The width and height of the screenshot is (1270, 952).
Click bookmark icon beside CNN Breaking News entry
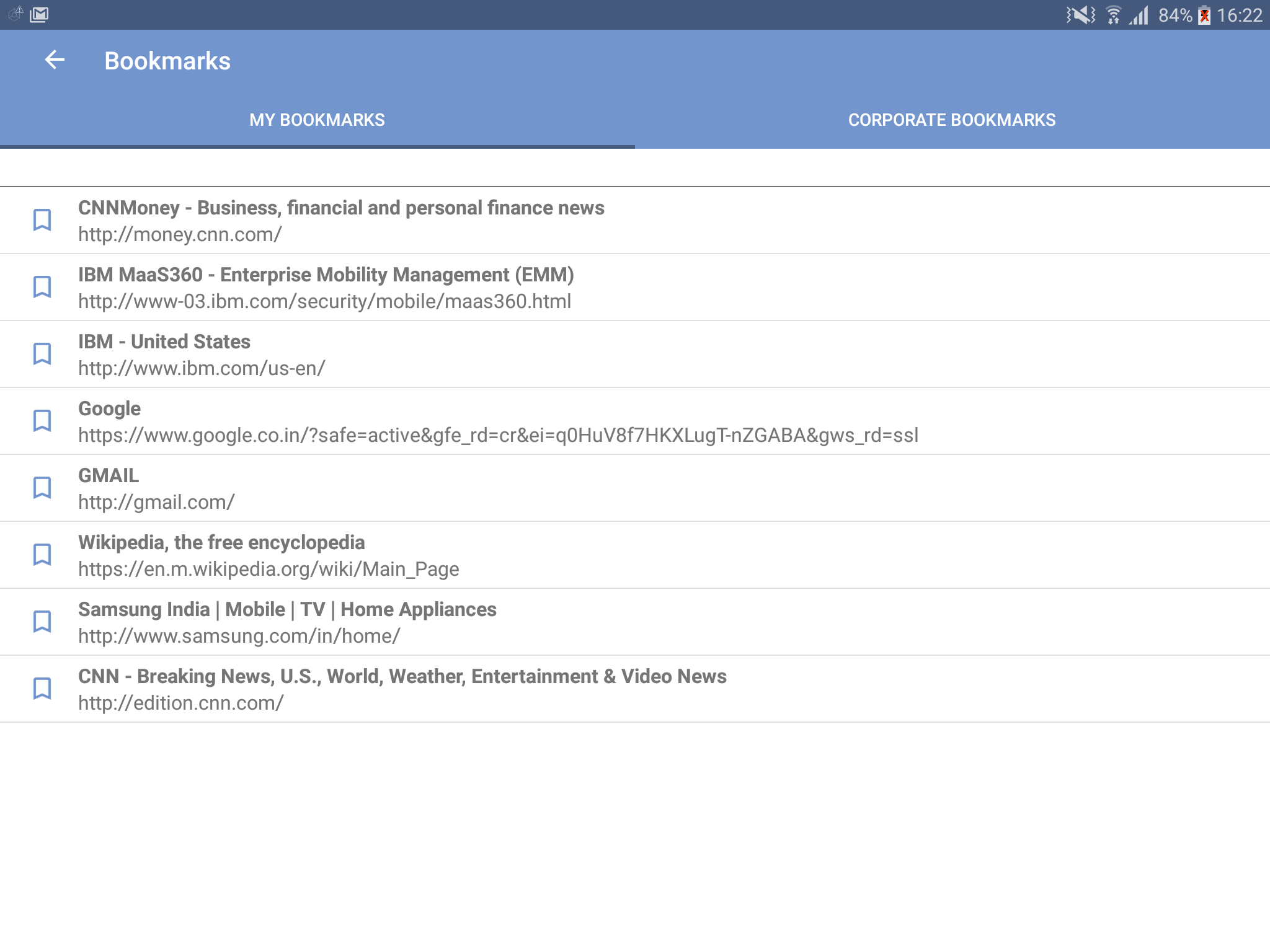pyautogui.click(x=42, y=689)
